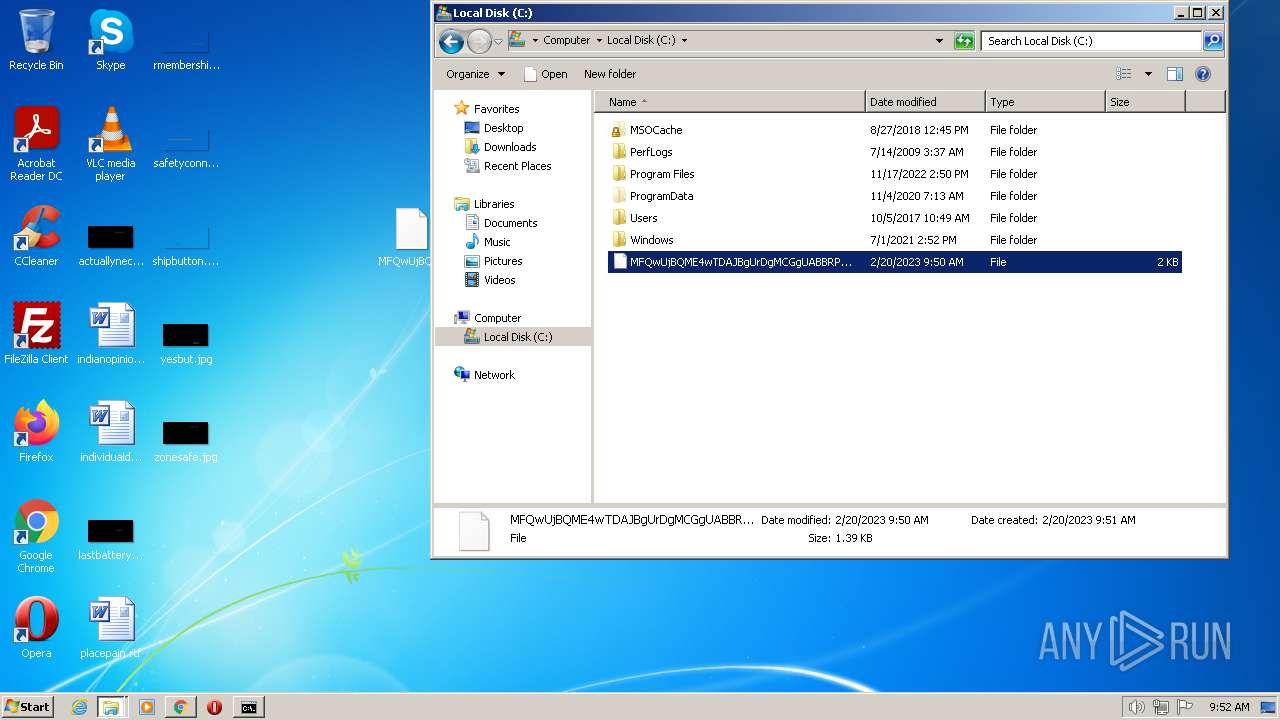This screenshot has height=720, width=1280.
Task: Open the address bar history dropdown
Action: point(939,41)
